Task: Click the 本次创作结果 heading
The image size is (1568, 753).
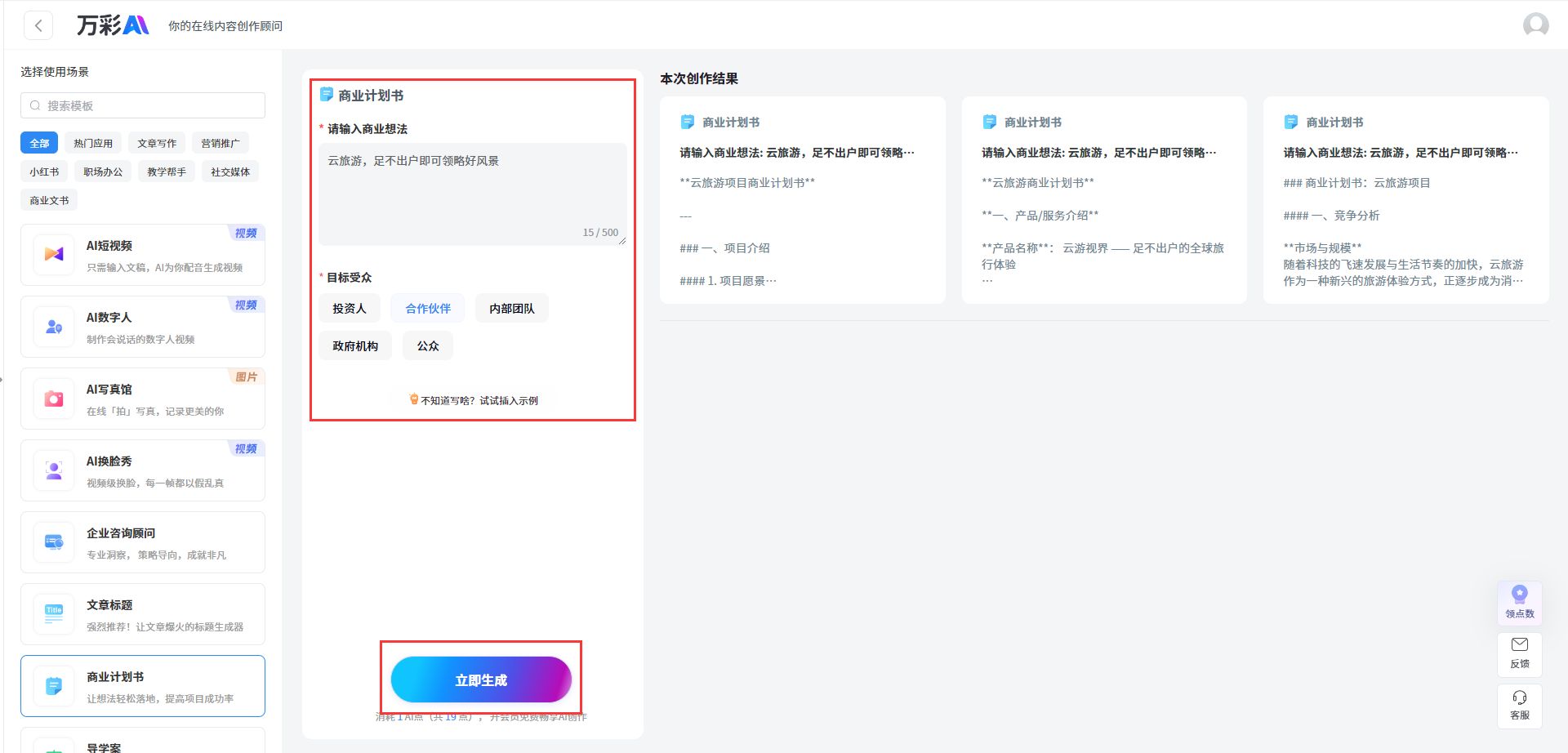Action: pos(699,78)
